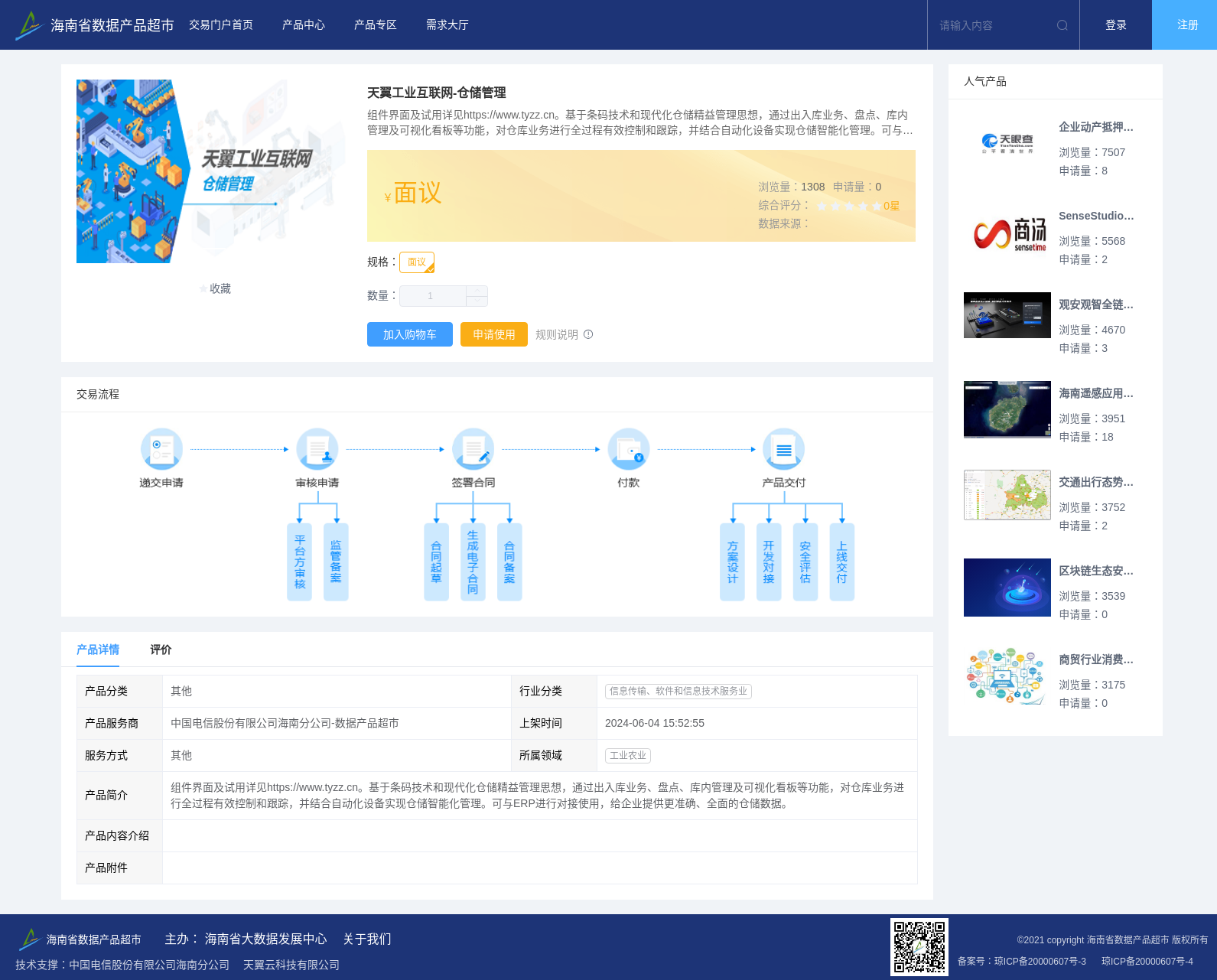Open 企业动产抵押 product title
1217x980 pixels.
(x=1096, y=127)
